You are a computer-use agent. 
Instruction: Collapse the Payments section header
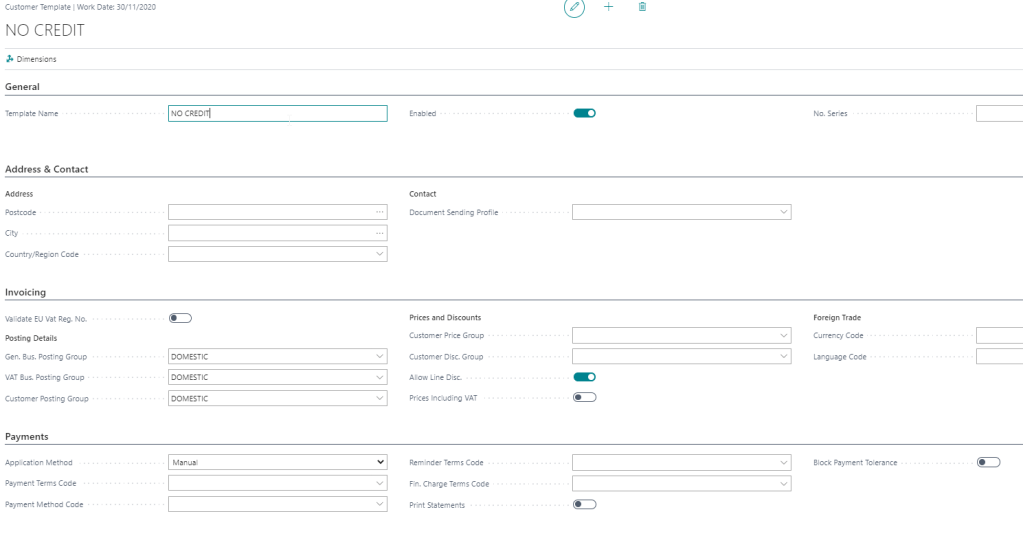coord(27,437)
